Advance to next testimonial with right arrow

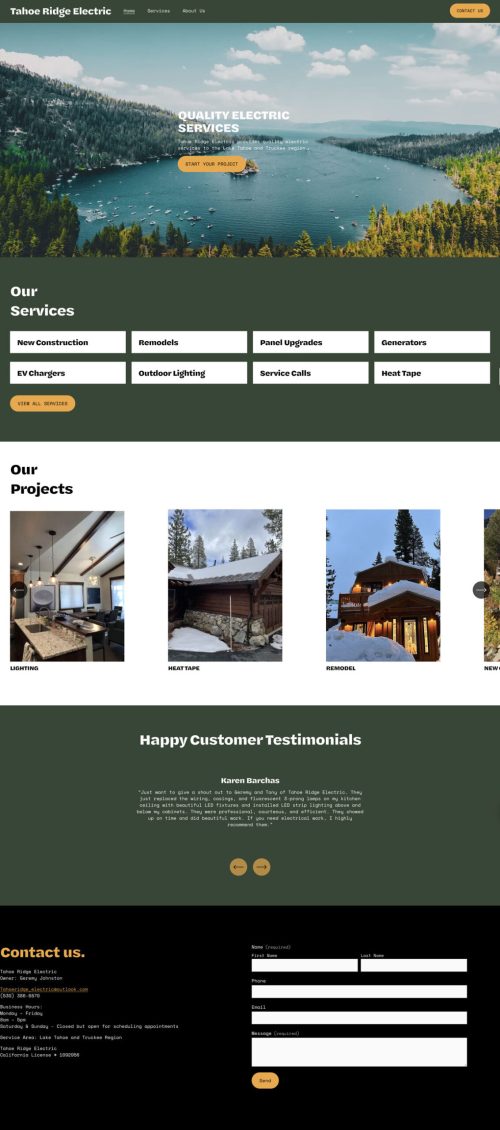coord(262,867)
